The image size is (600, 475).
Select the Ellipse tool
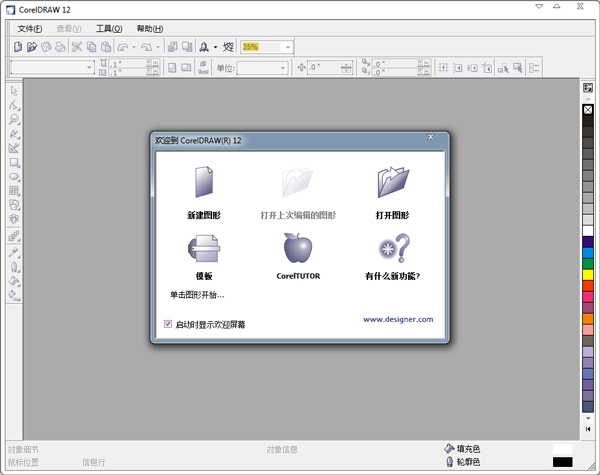[14, 176]
